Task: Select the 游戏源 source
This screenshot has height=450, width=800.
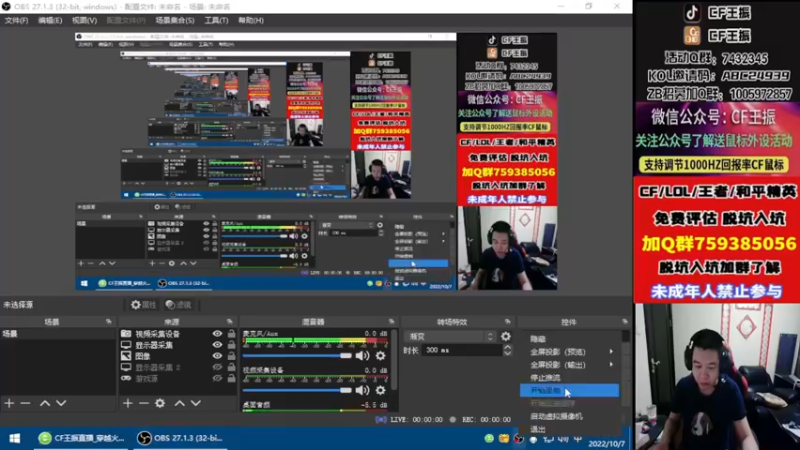Action: 146,379
